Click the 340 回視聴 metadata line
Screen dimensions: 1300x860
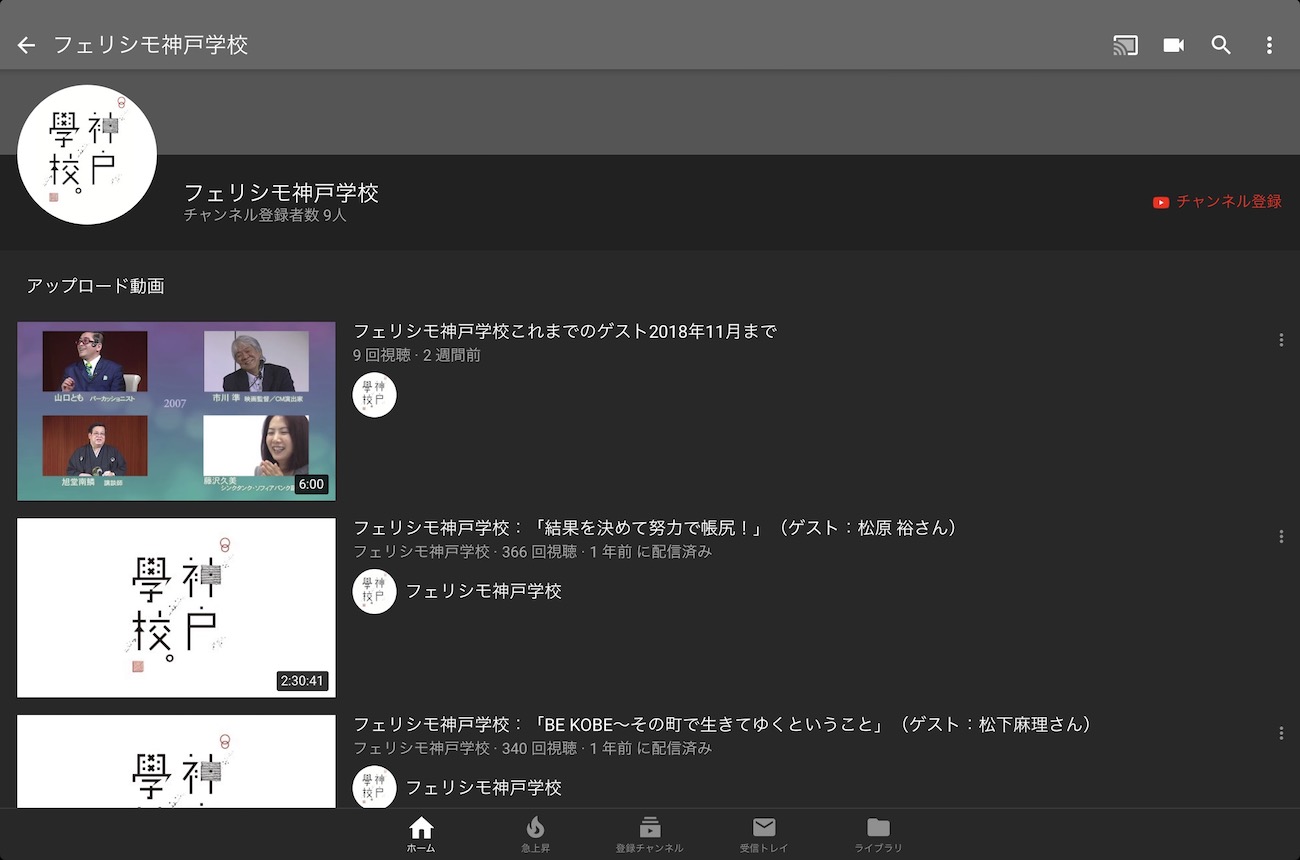click(x=532, y=748)
